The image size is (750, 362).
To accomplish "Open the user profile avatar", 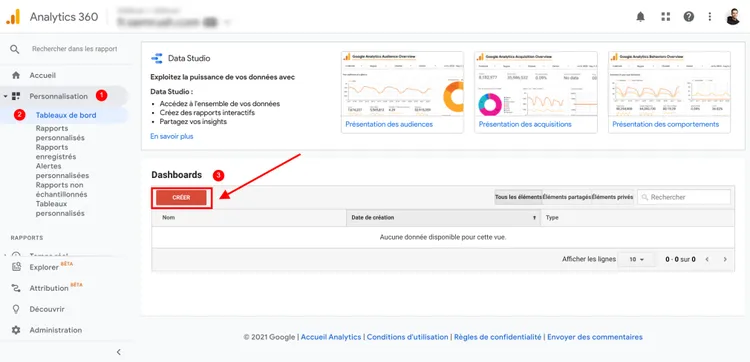I will (x=732, y=17).
